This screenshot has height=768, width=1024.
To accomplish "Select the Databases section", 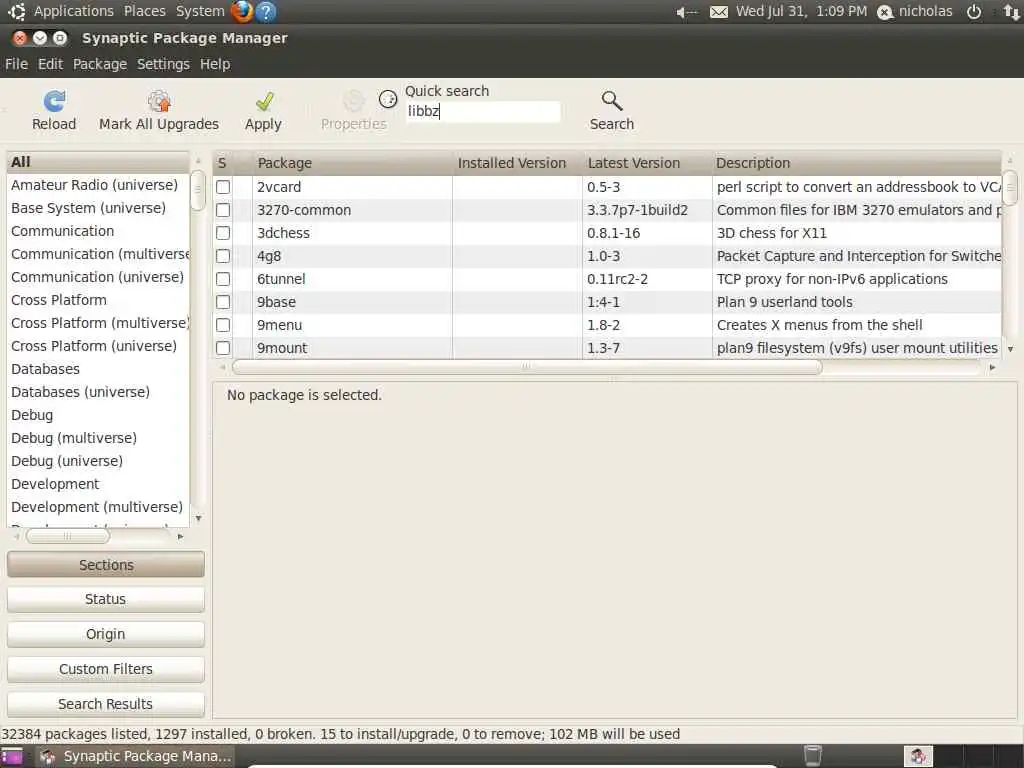I will click(98, 369).
